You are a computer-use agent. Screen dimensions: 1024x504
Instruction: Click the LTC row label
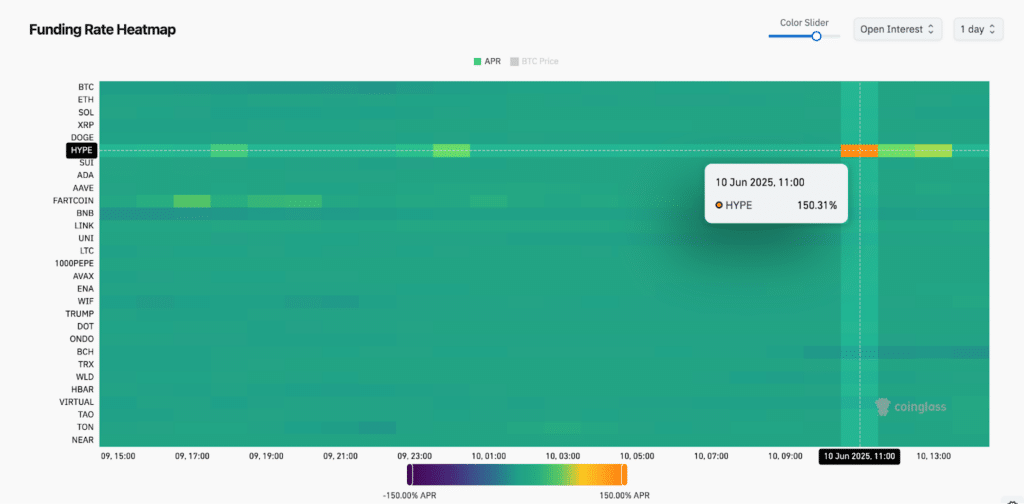click(x=87, y=251)
